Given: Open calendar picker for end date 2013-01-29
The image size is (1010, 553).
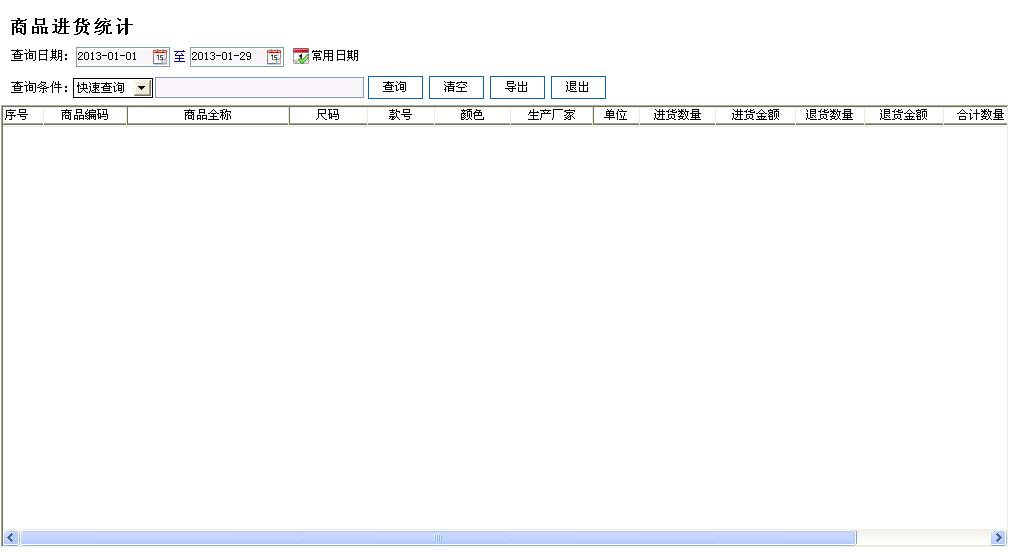Looking at the screenshot, I should click(x=274, y=57).
